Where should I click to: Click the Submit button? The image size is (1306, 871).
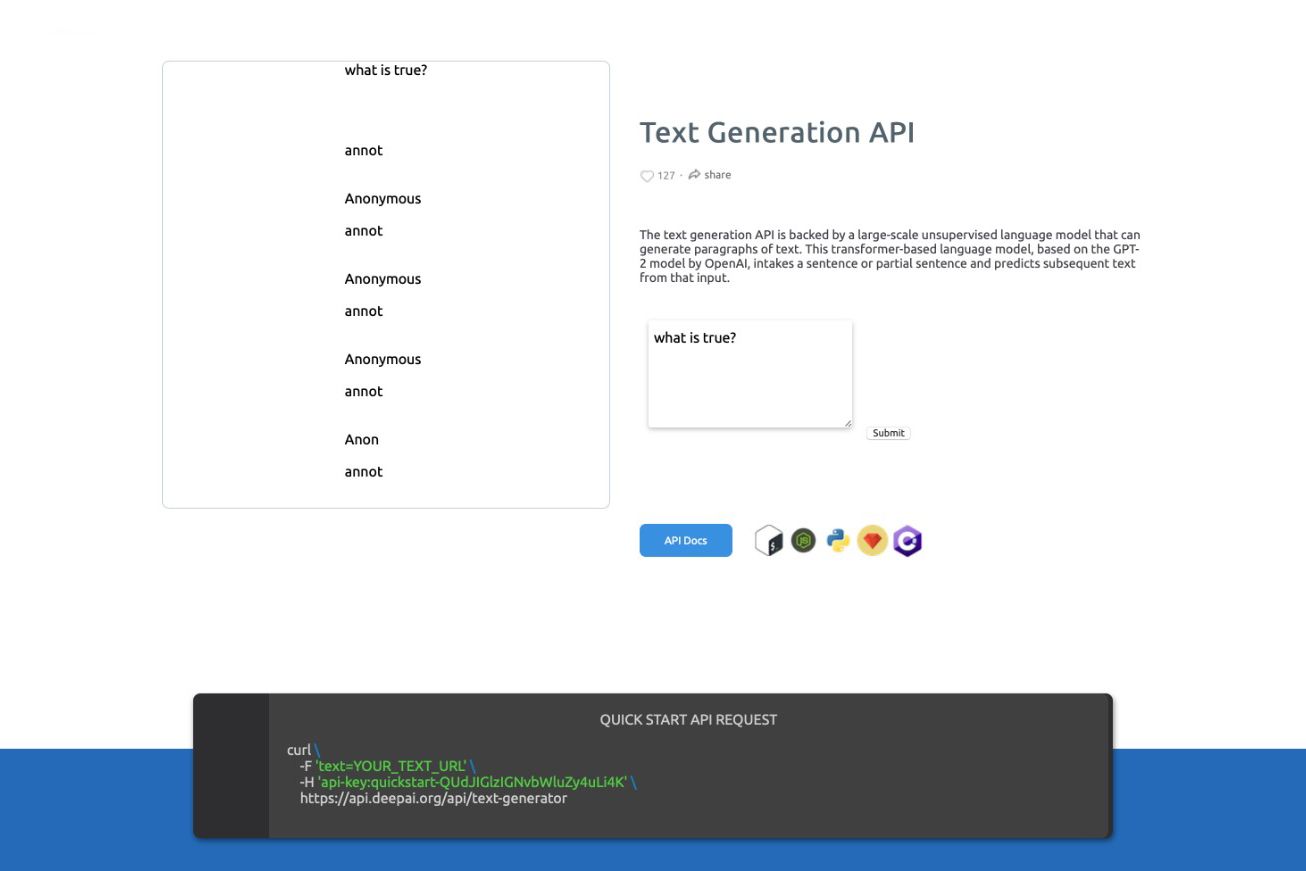click(x=888, y=433)
